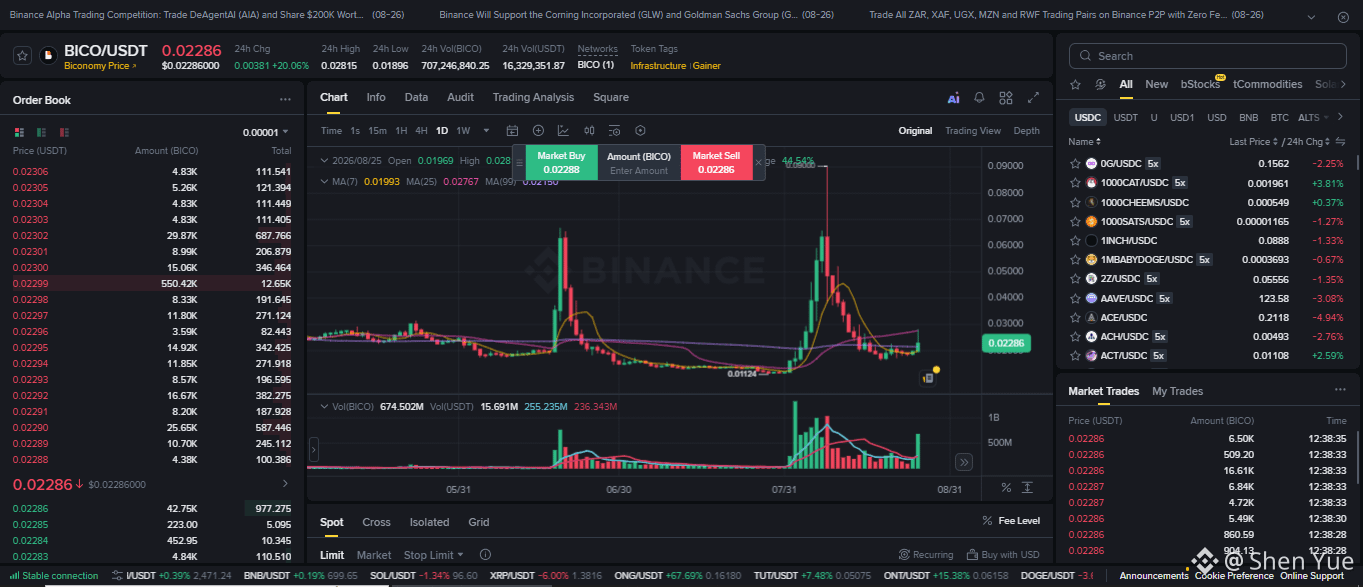
Task: Collapse the OHLC date info row chevron
Action: click(x=324, y=161)
